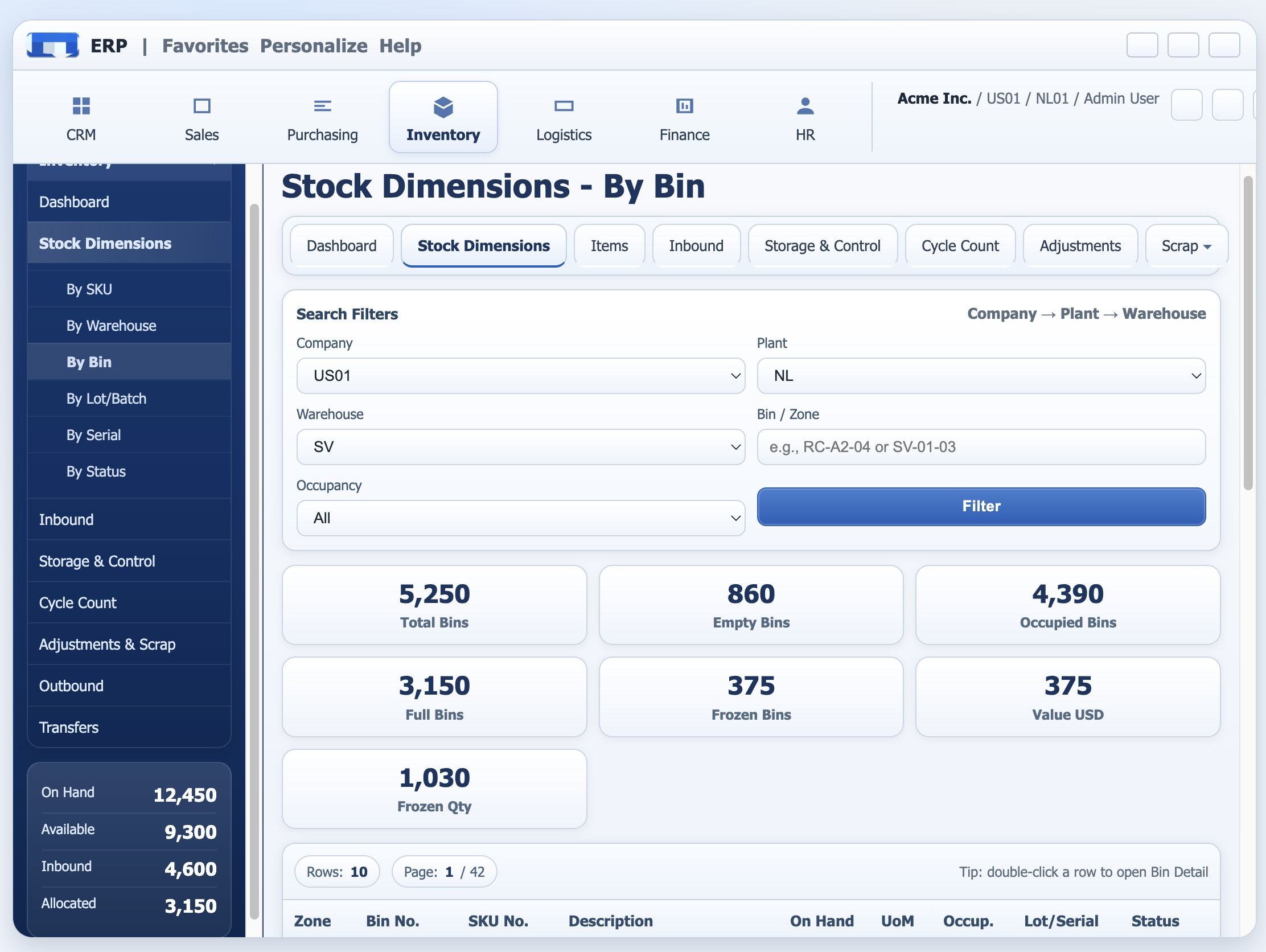Click the sidebar vertical scrollbar

pyautogui.click(x=254, y=561)
